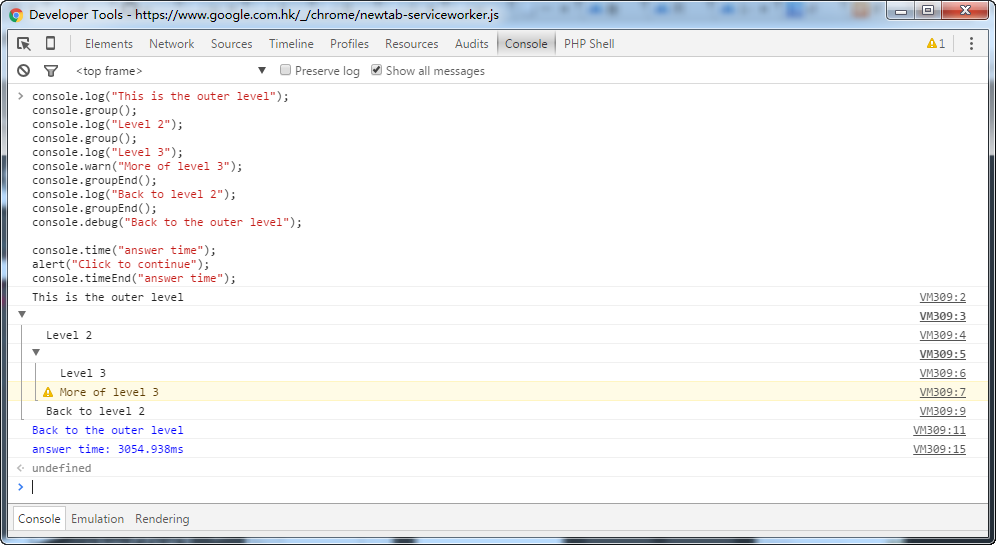The image size is (996, 545).
Task: Switch to the Network tab
Action: (172, 44)
